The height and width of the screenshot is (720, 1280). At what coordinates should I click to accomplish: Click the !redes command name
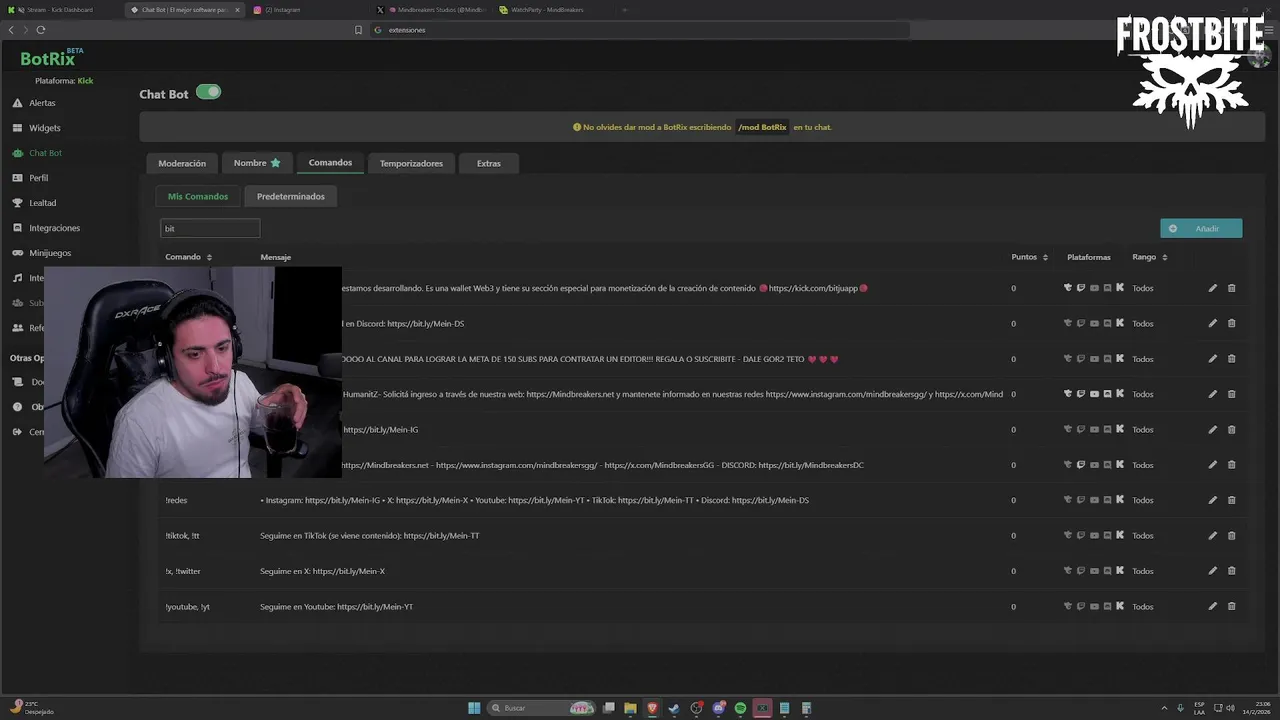[x=176, y=500]
